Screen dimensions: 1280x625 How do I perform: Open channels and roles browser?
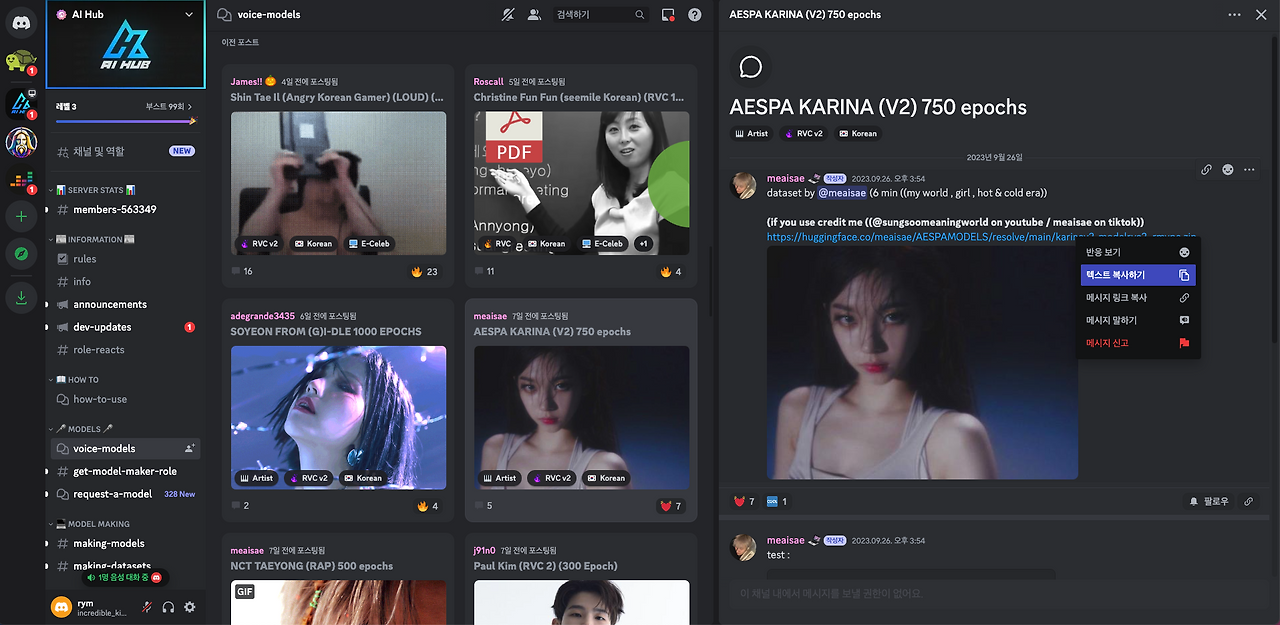(x=126, y=151)
